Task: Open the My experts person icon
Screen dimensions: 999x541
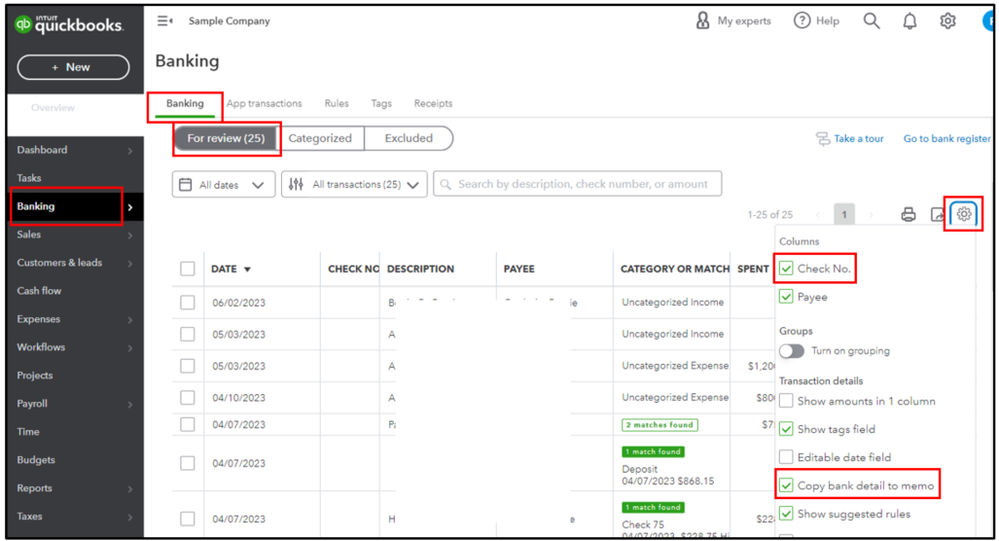Action: [x=702, y=20]
